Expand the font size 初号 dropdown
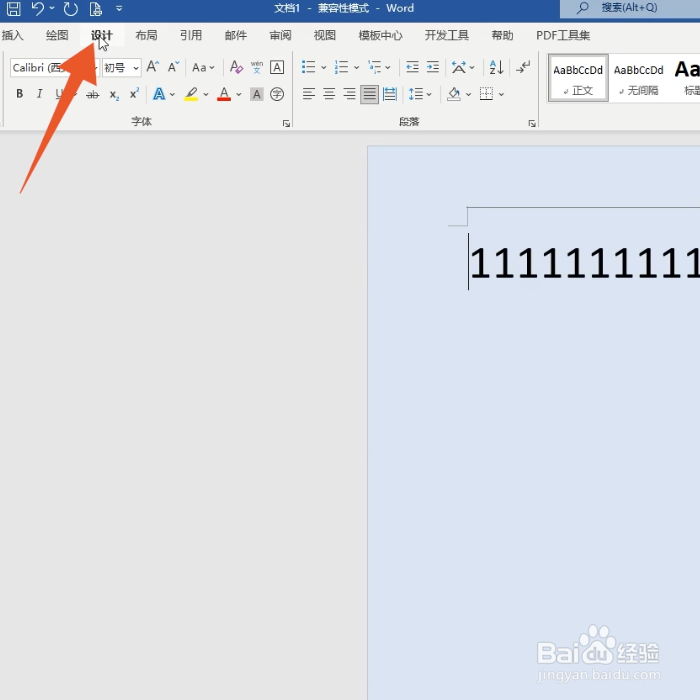The height and width of the screenshot is (700, 700). pos(136,68)
